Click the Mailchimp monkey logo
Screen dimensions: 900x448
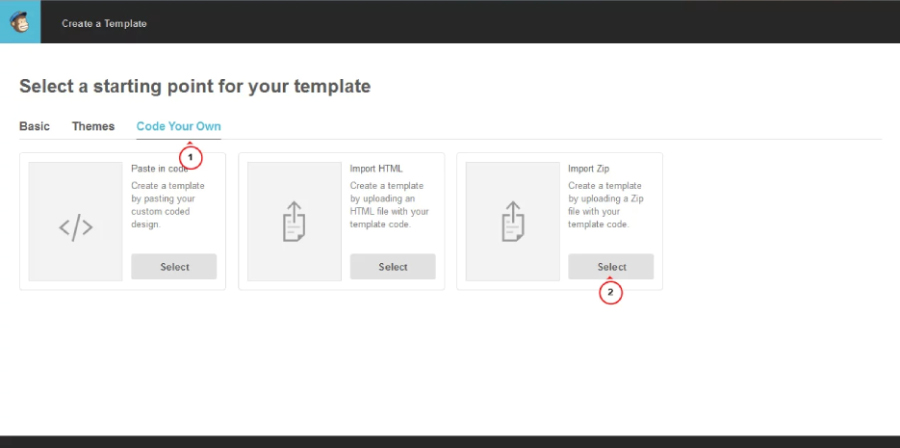[x=20, y=22]
